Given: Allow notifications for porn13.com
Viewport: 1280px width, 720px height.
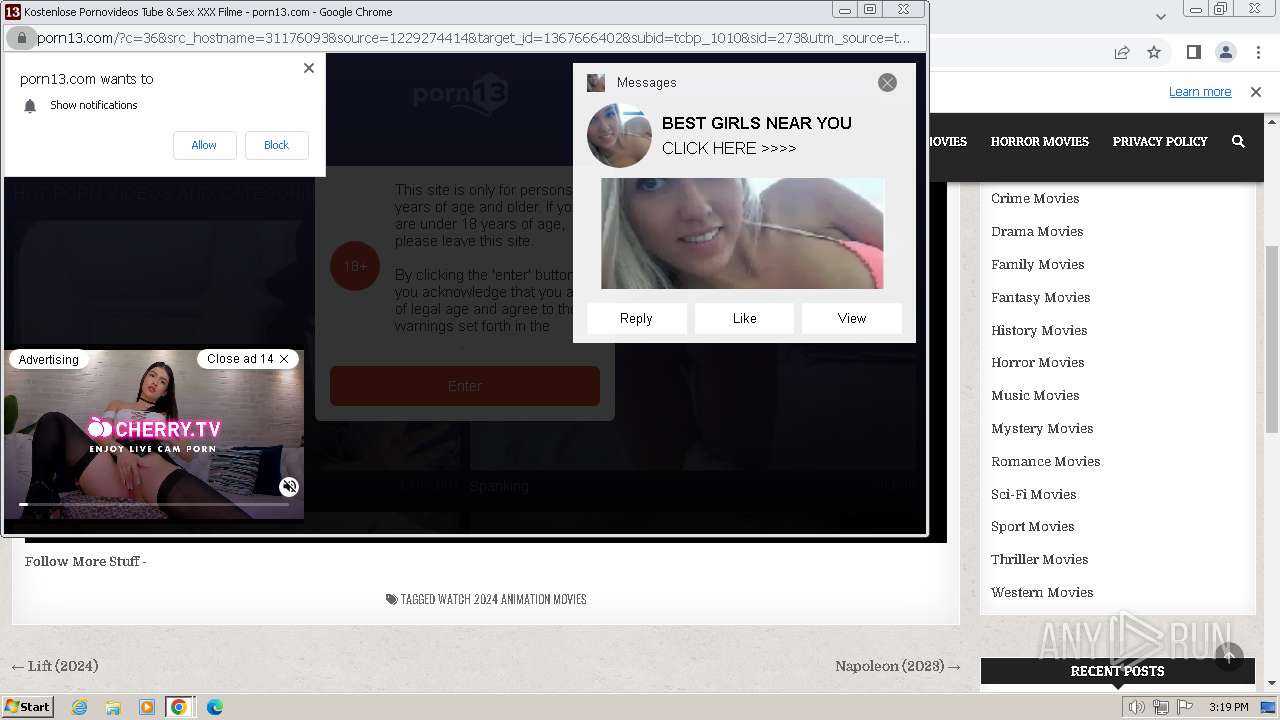Looking at the screenshot, I should [x=204, y=145].
